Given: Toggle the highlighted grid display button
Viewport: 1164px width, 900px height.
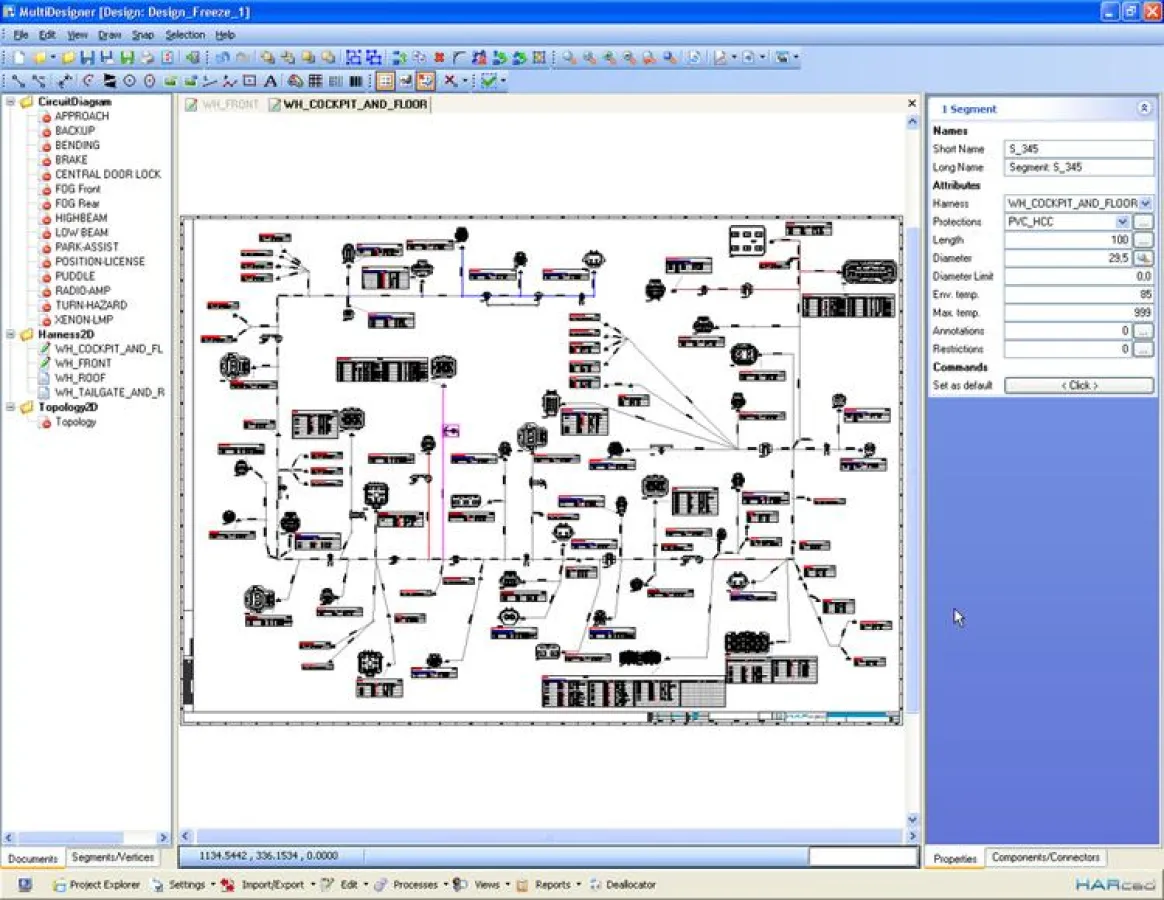Looking at the screenshot, I should coord(385,81).
